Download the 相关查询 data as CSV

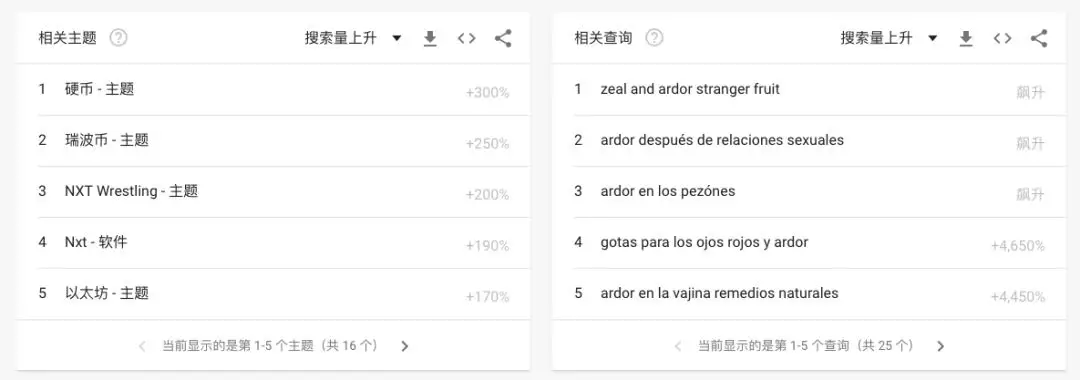point(966,39)
